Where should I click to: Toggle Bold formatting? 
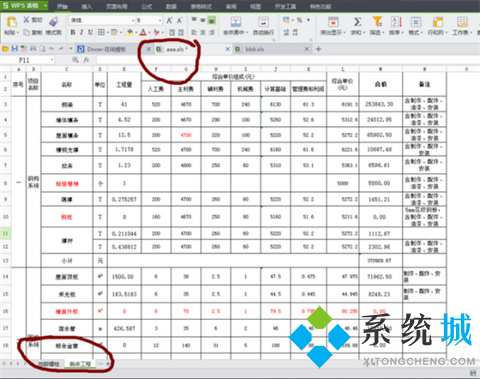pyautogui.click(x=73, y=32)
